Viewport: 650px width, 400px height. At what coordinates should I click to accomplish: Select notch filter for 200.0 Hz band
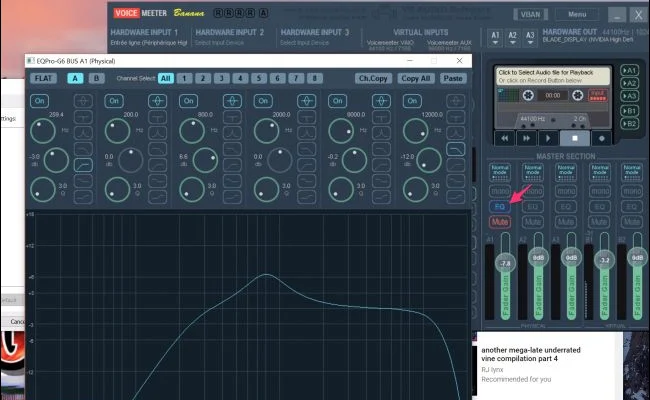pos(158,117)
